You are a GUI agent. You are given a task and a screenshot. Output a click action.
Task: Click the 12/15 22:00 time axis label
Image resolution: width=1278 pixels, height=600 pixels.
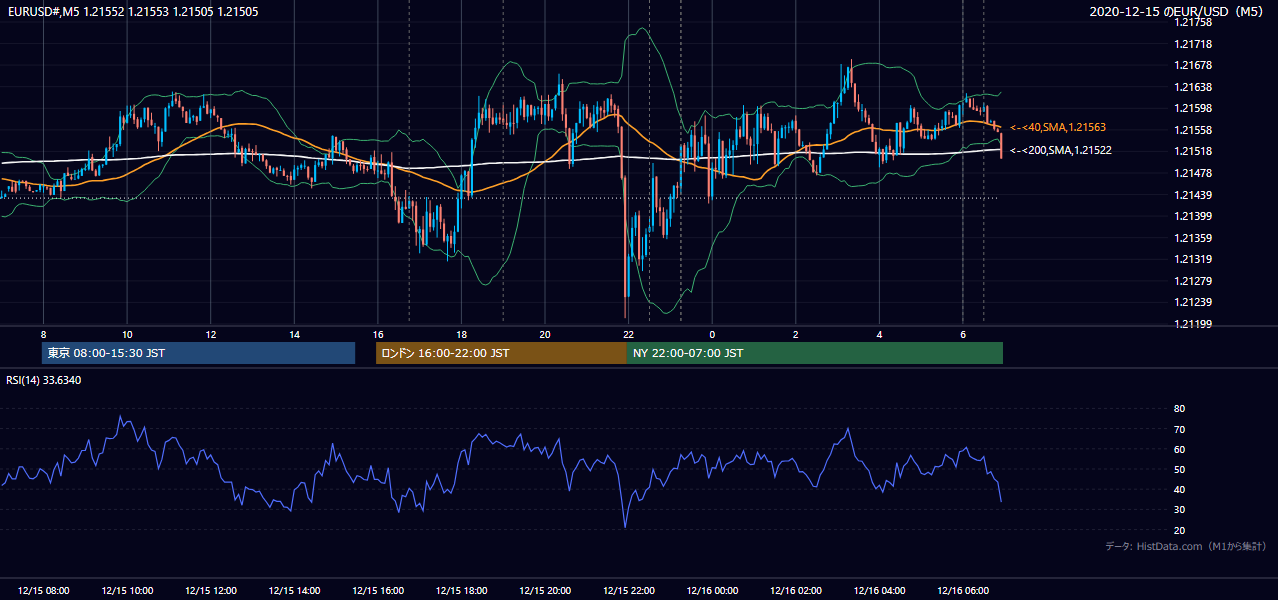(x=628, y=591)
